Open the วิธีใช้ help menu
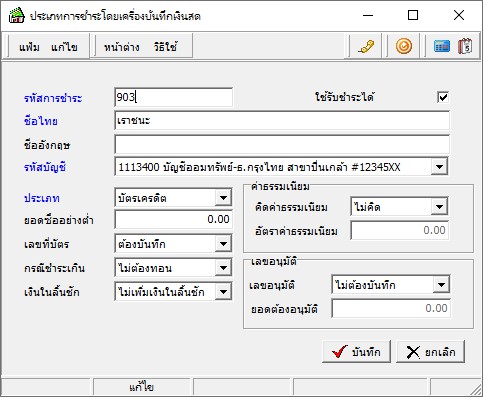 point(165,47)
